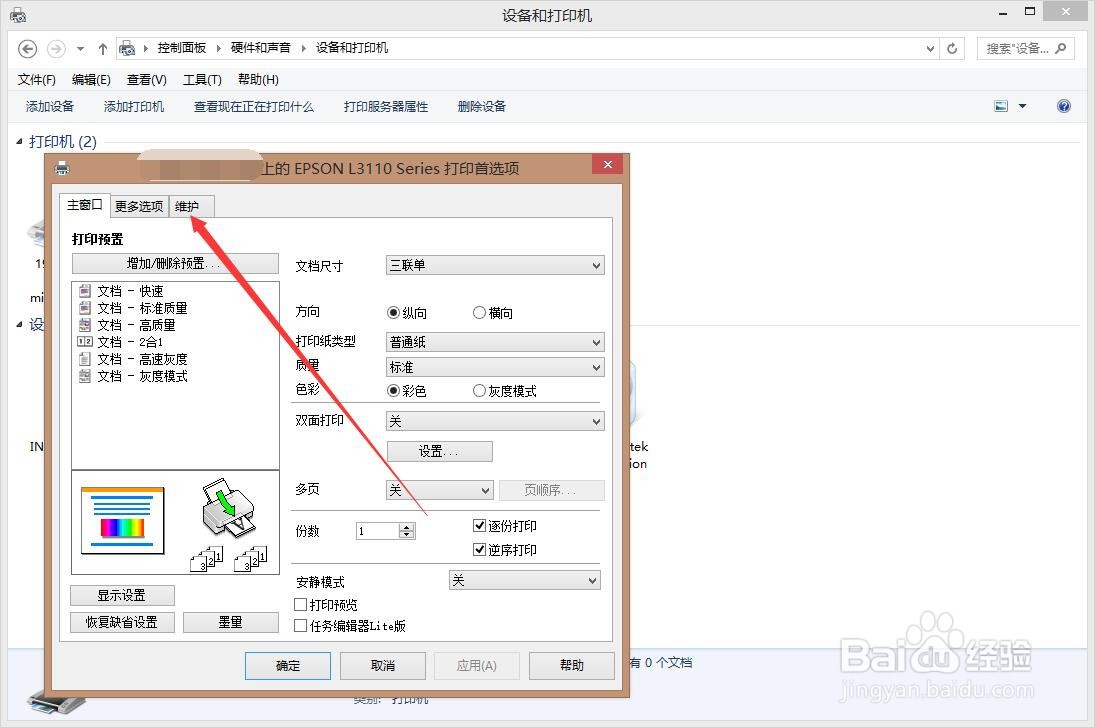Expand the address bar history dropdown
Screen dimensions: 1095x728
tap(930, 48)
